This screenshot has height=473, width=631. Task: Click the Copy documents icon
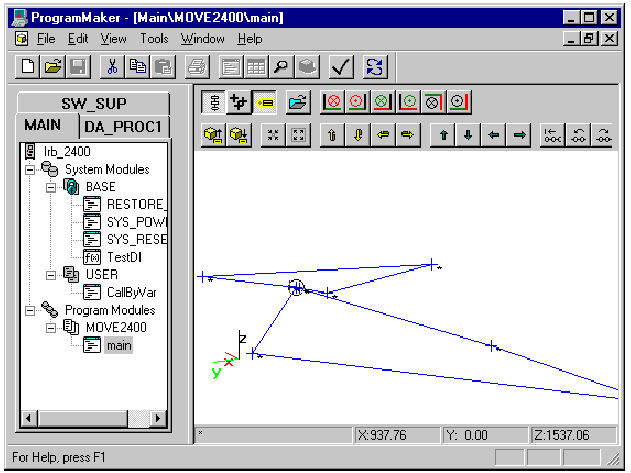click(x=137, y=66)
